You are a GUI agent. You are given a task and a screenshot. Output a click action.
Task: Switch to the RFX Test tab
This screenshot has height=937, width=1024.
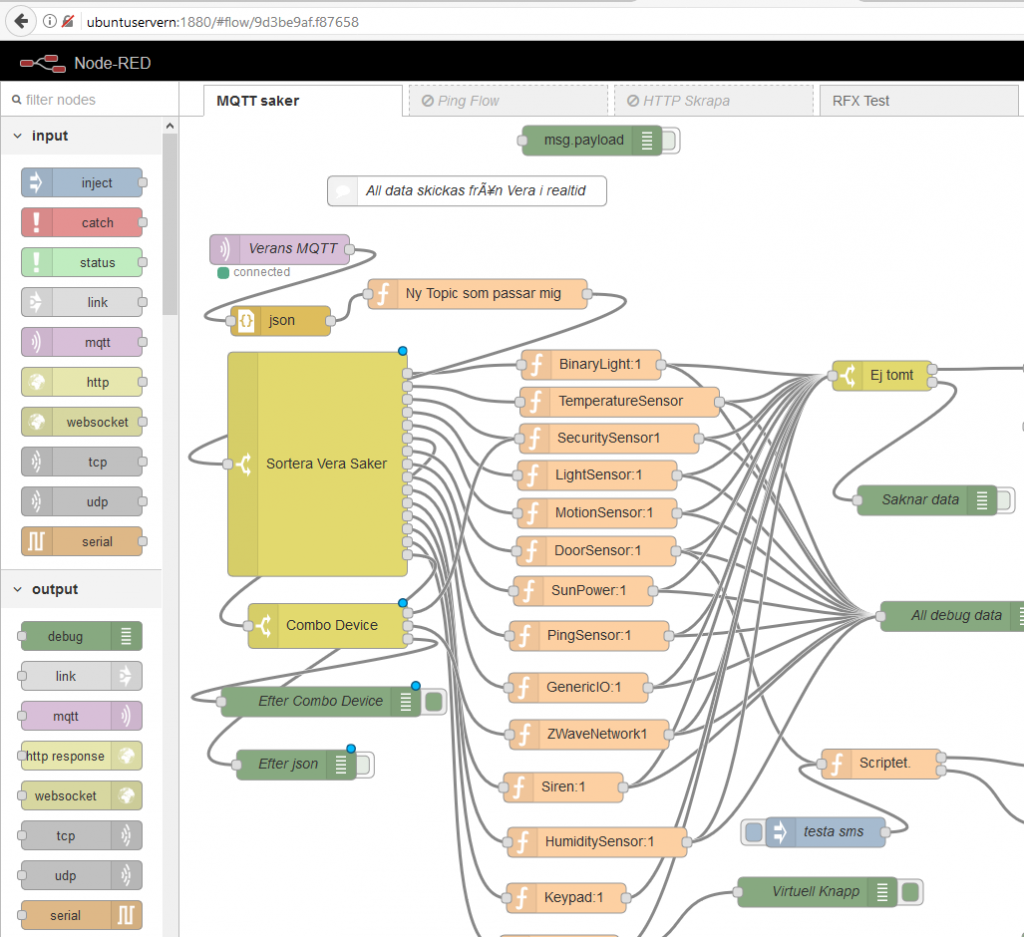click(919, 101)
